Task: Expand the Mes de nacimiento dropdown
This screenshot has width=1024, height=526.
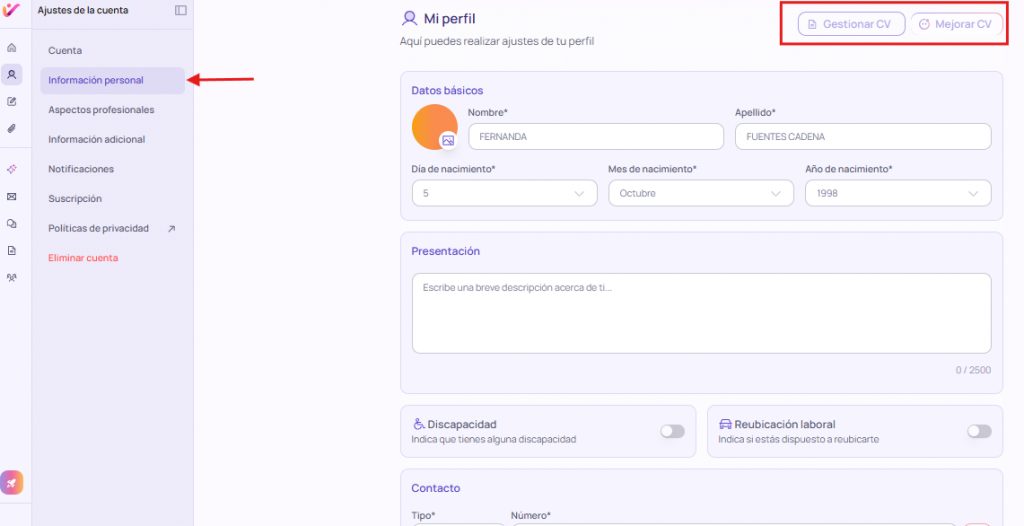Action: click(x=700, y=193)
